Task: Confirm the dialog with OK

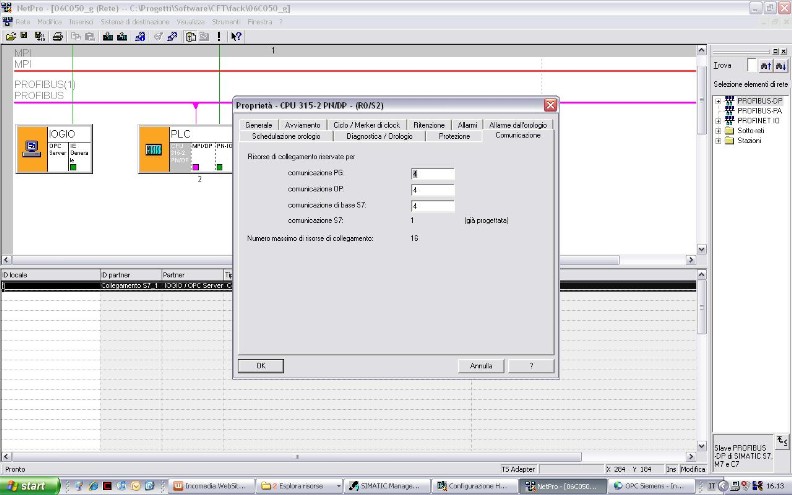Action: point(261,366)
